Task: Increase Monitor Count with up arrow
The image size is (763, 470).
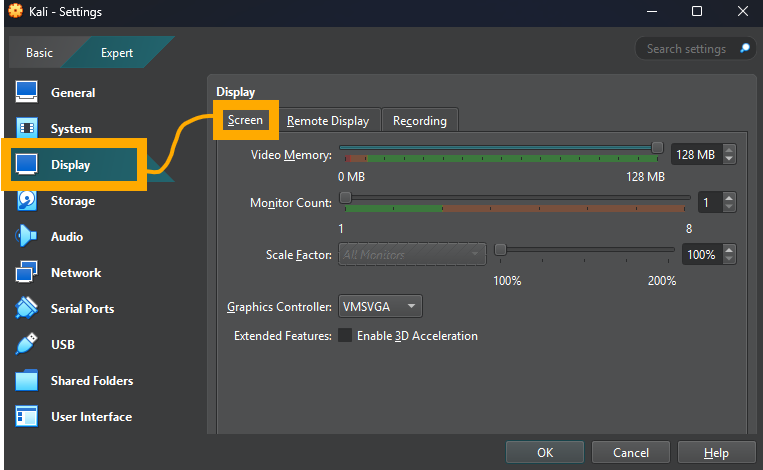Action: (728, 198)
